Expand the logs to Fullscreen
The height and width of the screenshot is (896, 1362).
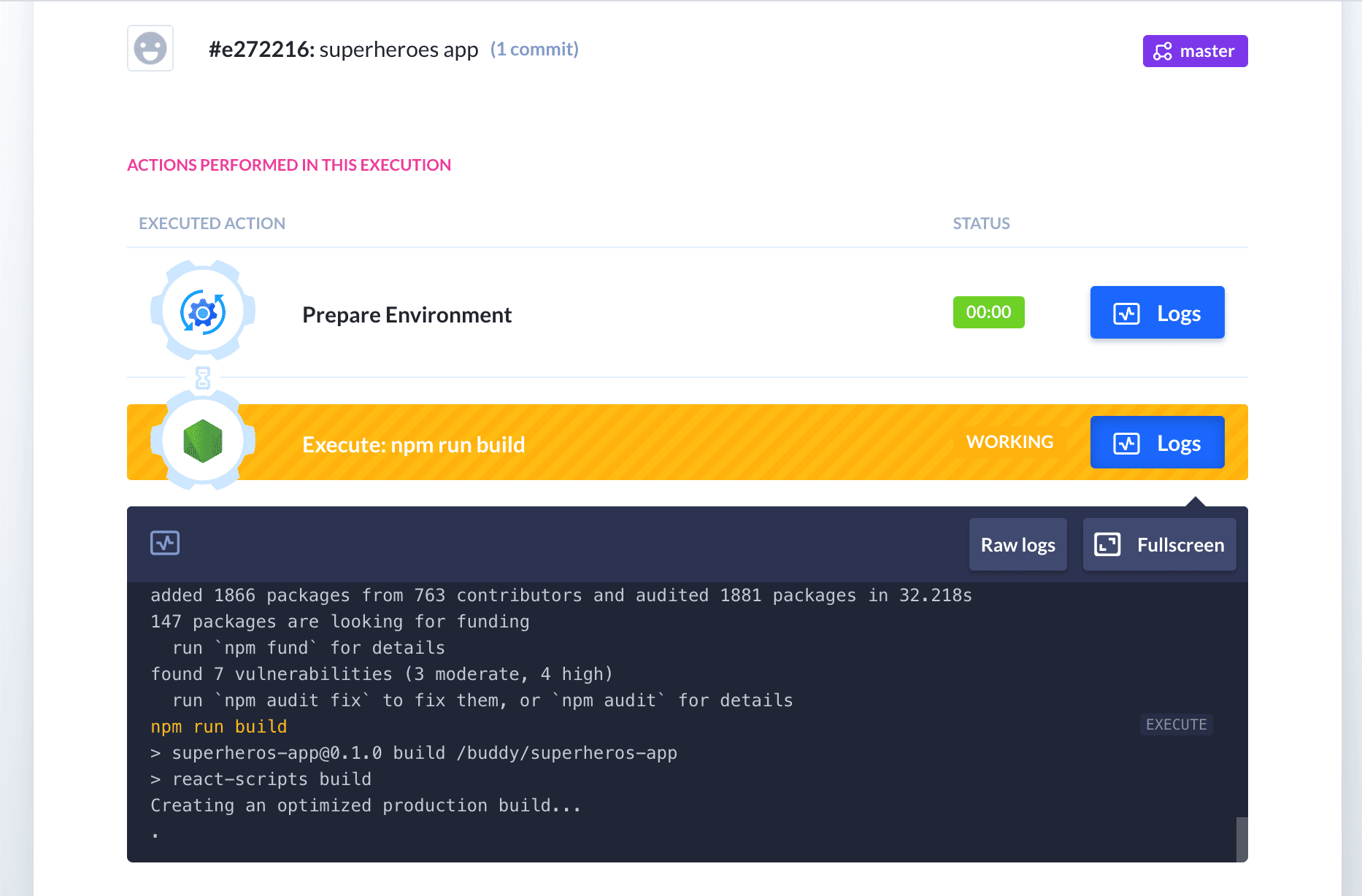[1159, 545]
